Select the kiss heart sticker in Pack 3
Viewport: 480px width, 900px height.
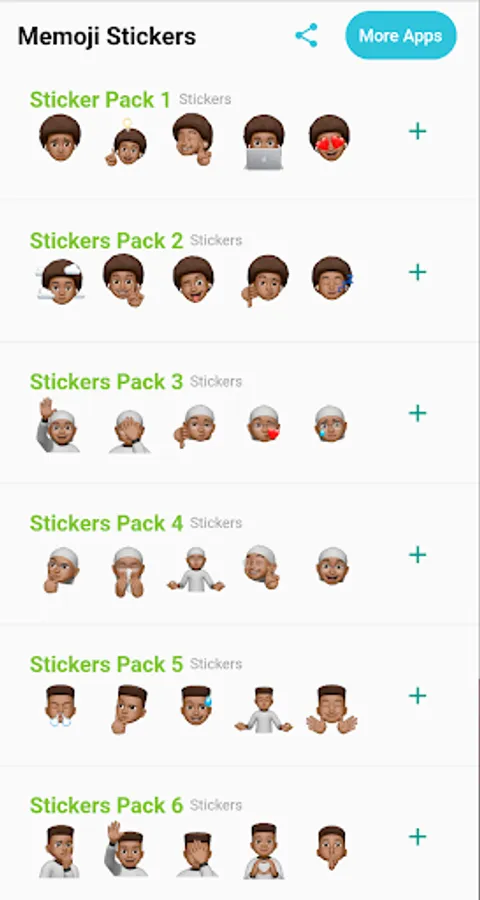pos(264,424)
